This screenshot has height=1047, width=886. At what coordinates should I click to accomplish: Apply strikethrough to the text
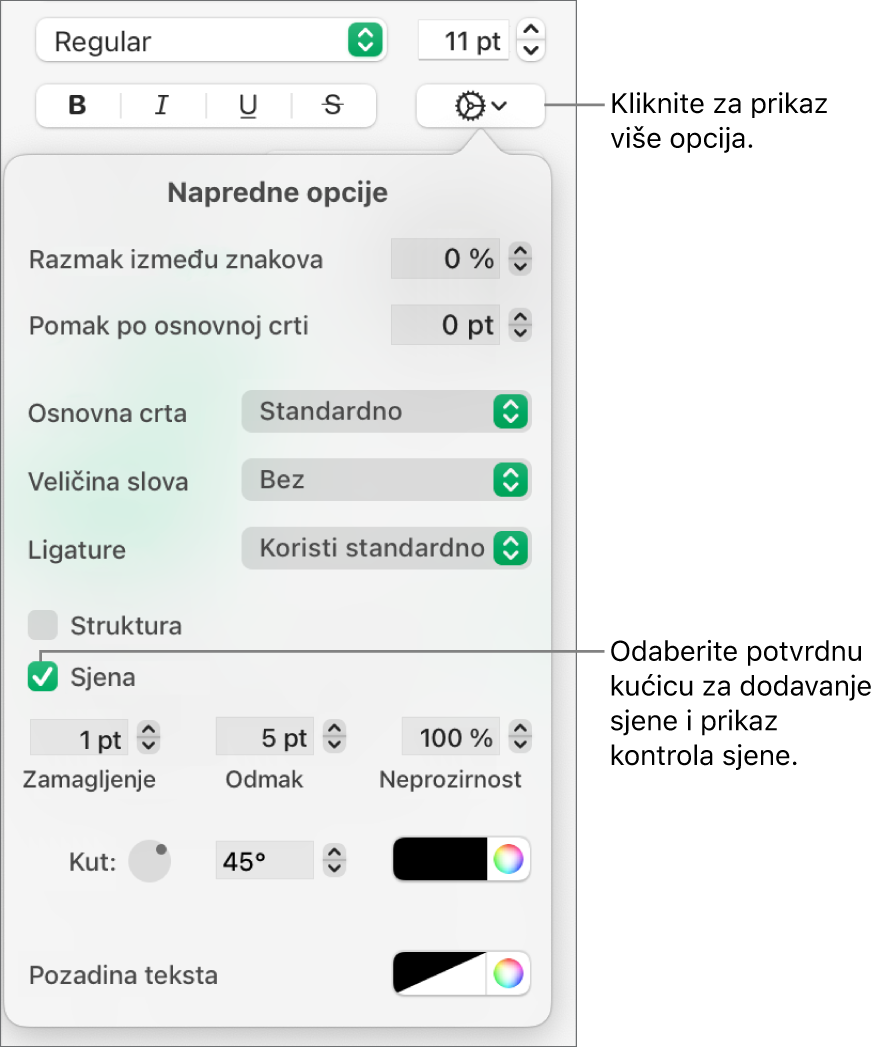pyautogui.click(x=331, y=105)
